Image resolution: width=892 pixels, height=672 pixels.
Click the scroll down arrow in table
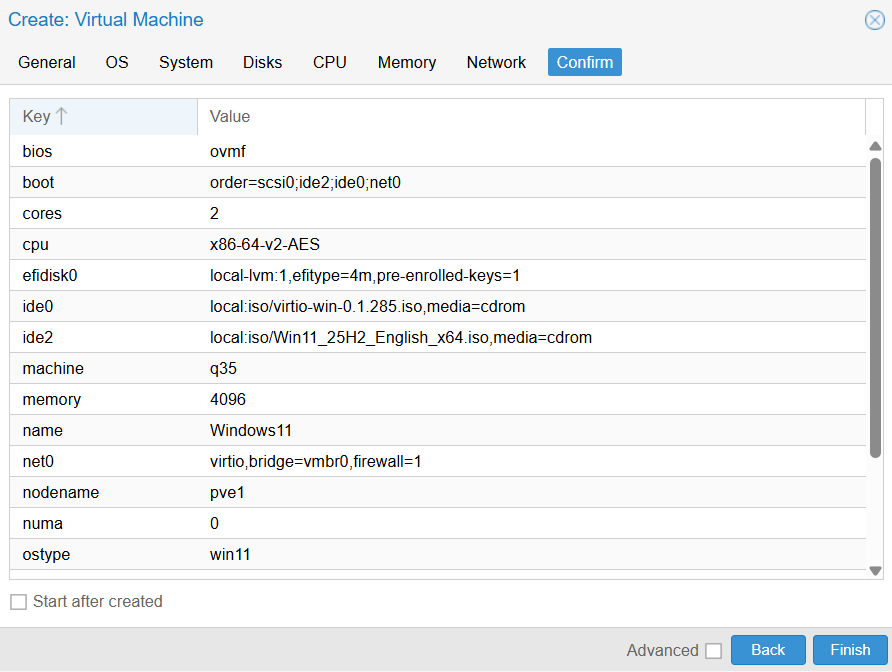click(875, 571)
